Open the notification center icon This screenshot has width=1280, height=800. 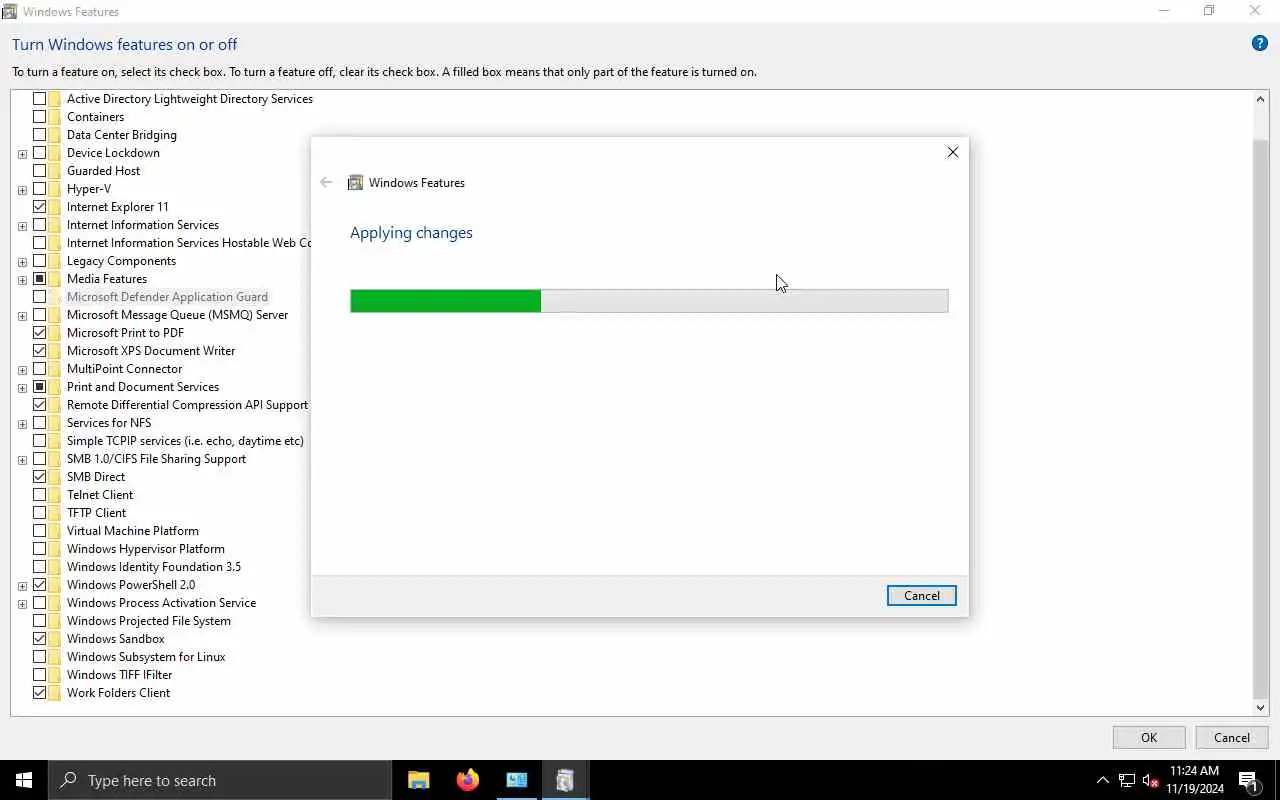[x=1248, y=780]
